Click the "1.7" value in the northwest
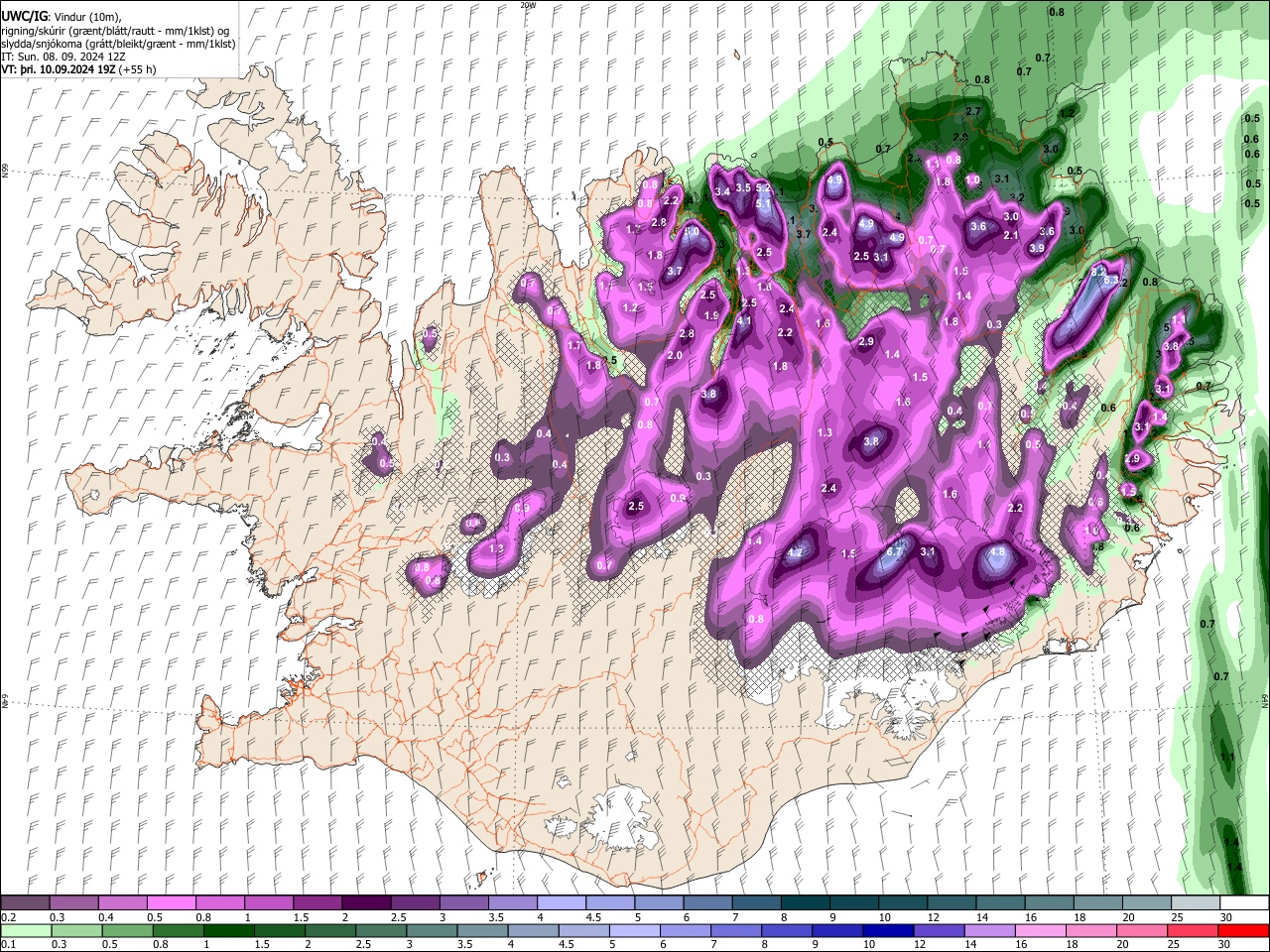Image resolution: width=1270 pixels, height=952 pixels. (573, 345)
